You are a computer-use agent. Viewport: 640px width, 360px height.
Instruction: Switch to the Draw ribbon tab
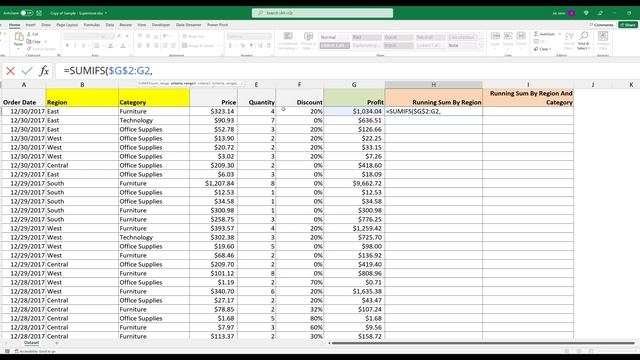[46, 25]
